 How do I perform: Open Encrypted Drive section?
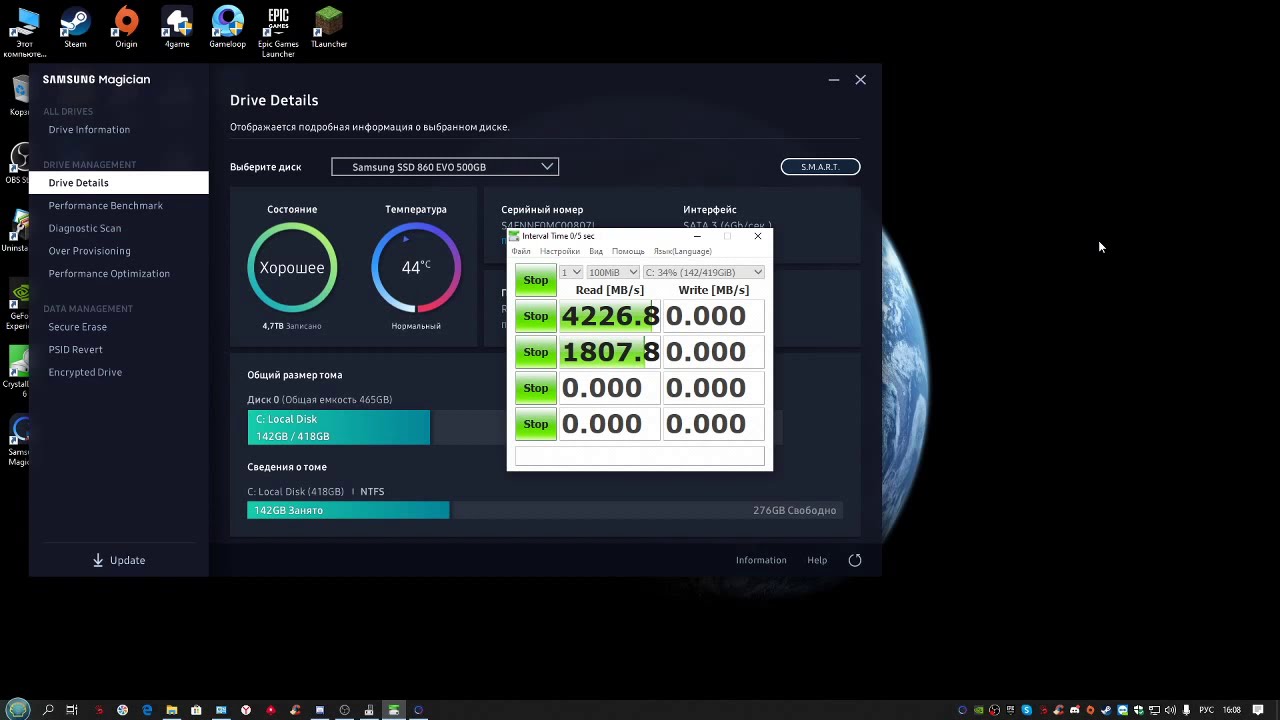point(85,372)
